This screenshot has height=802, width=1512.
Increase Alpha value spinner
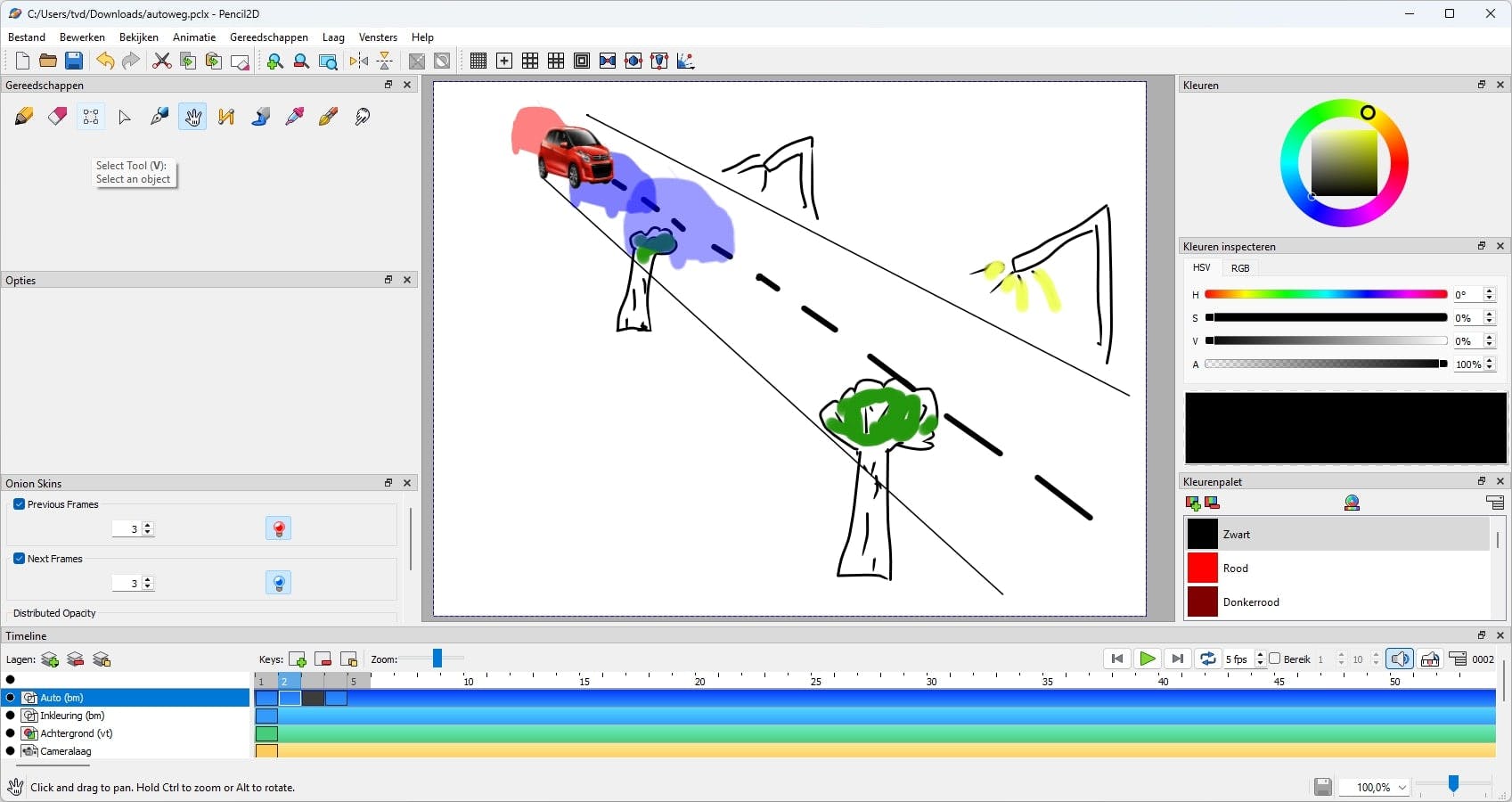tap(1489, 360)
